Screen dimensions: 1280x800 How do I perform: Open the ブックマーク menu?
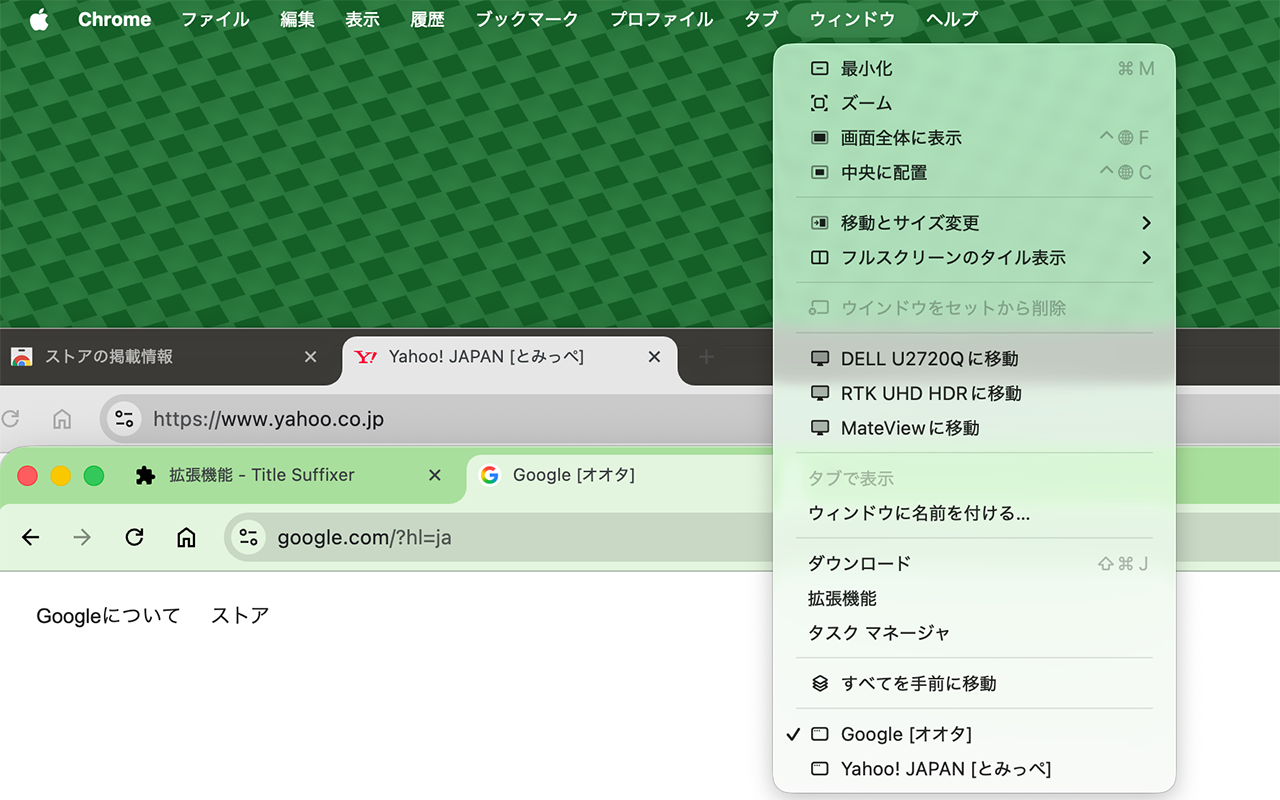pos(526,20)
